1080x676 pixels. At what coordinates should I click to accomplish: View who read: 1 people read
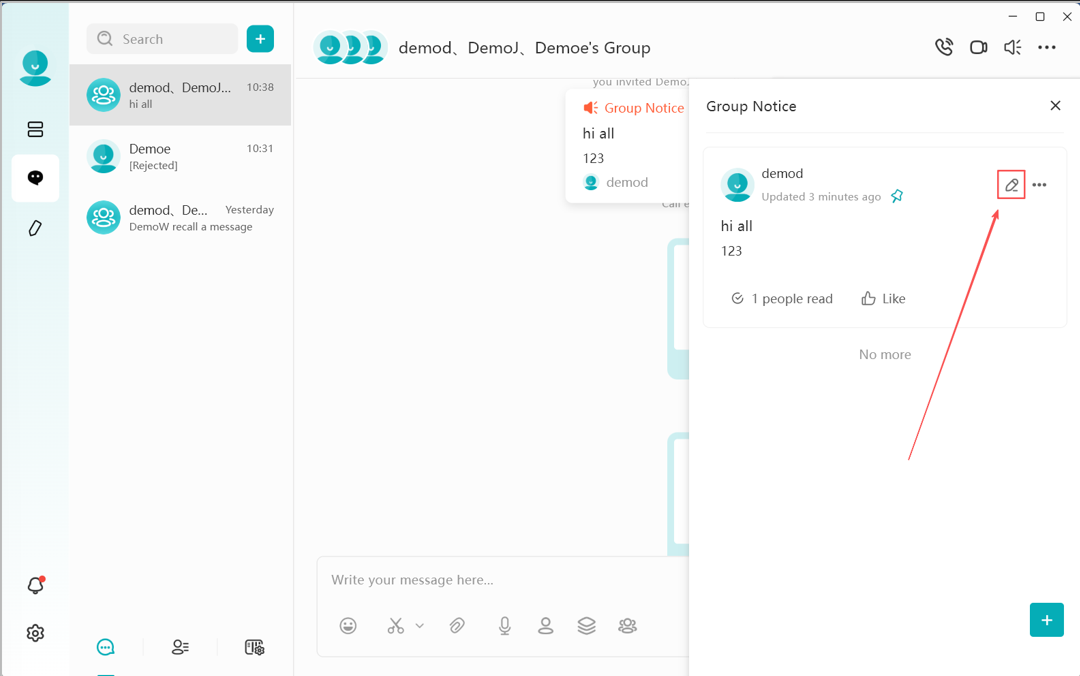tap(782, 298)
